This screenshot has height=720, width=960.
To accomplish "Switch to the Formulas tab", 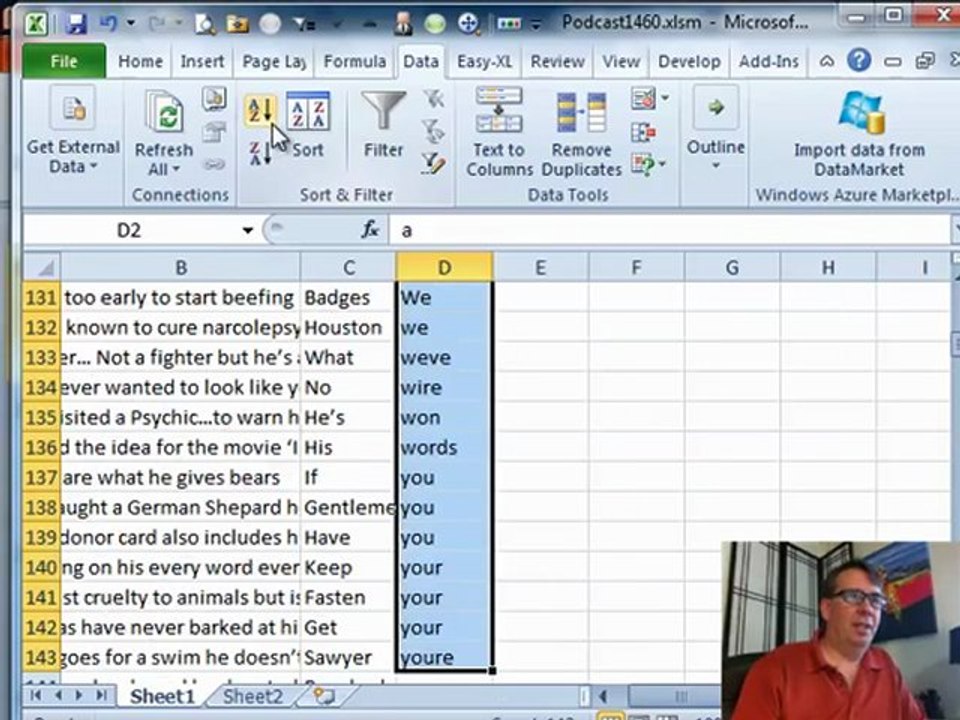I will tap(354, 61).
